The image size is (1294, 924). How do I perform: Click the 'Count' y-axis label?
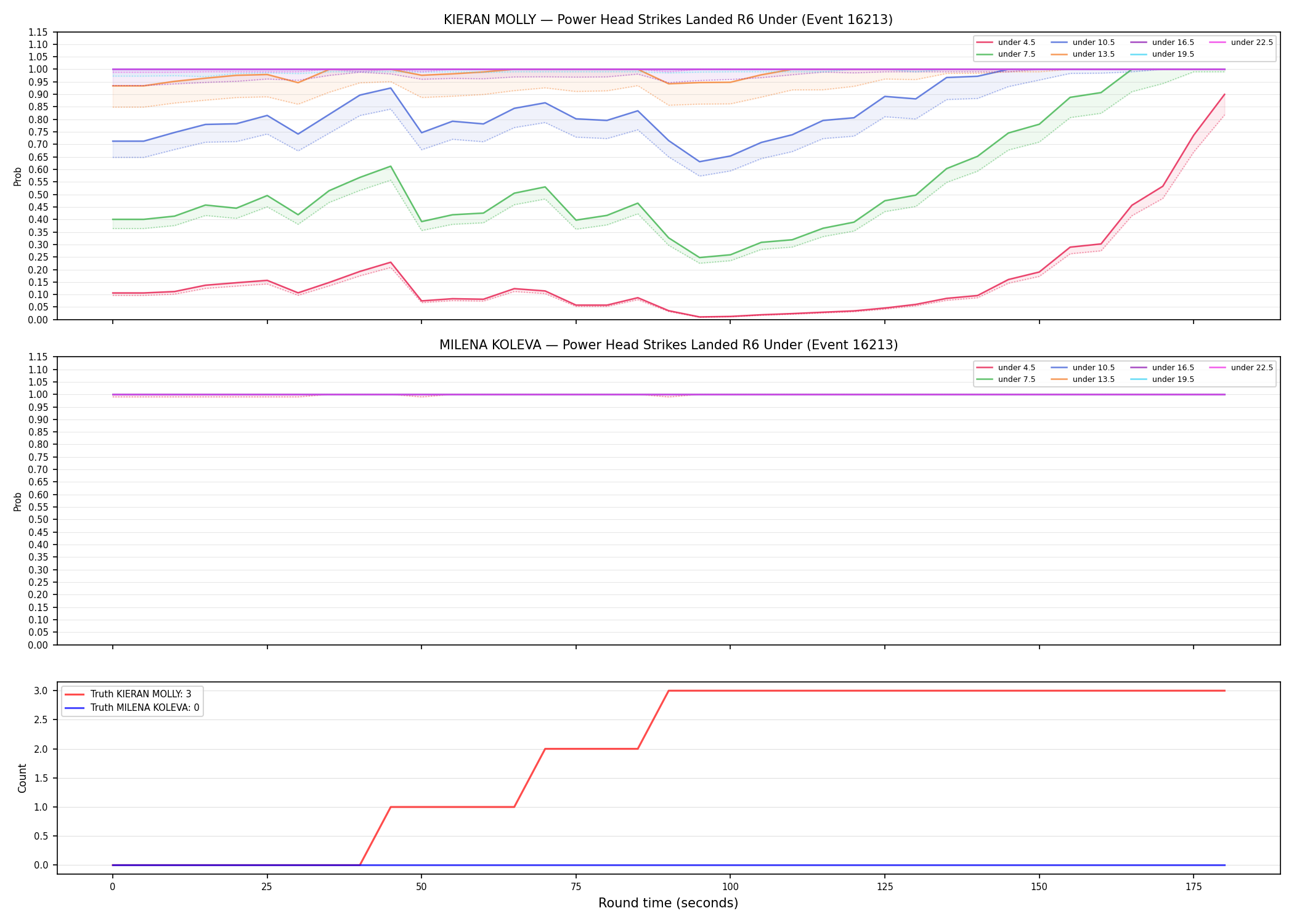coord(22,778)
